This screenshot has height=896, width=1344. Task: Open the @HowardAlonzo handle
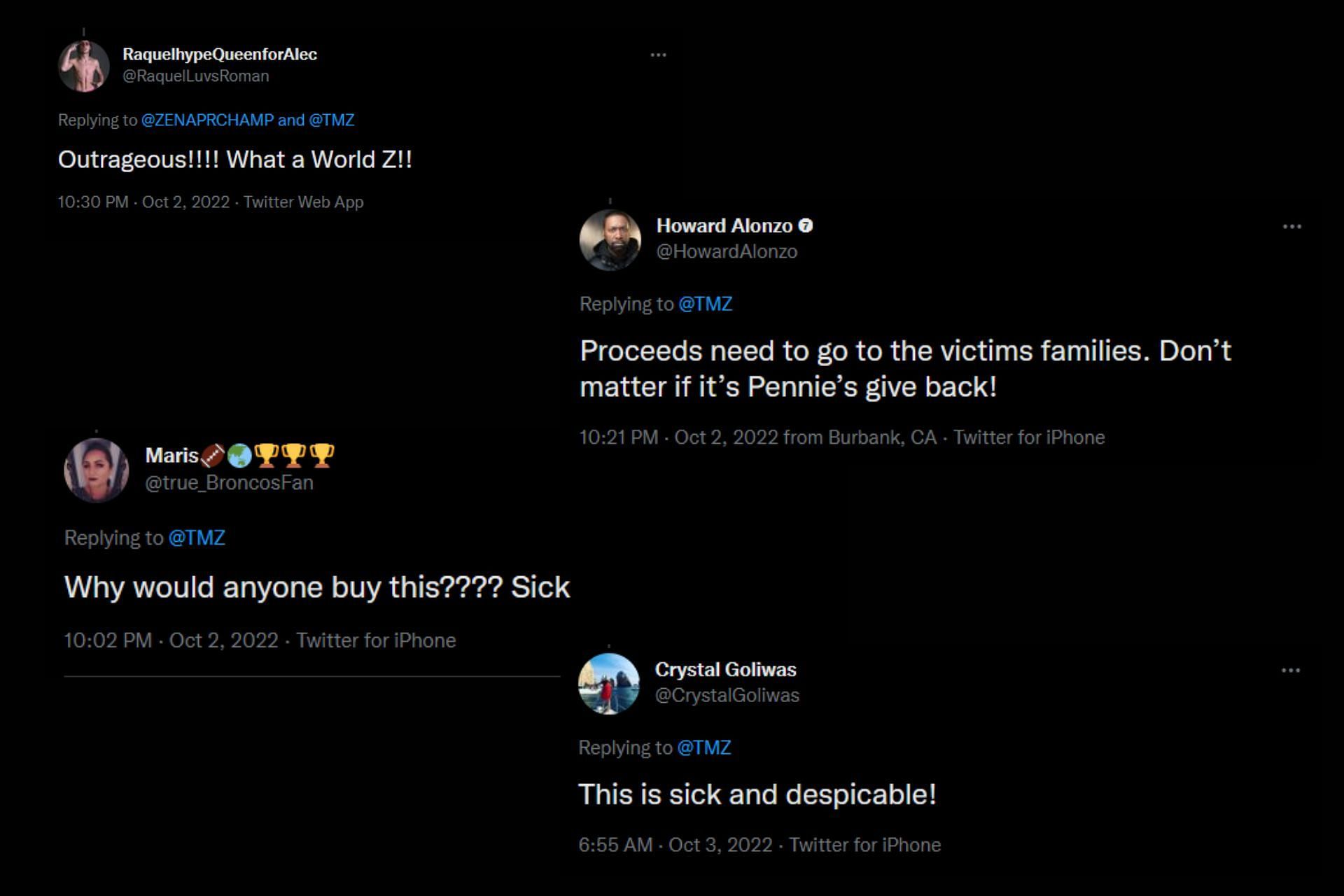pos(727,252)
